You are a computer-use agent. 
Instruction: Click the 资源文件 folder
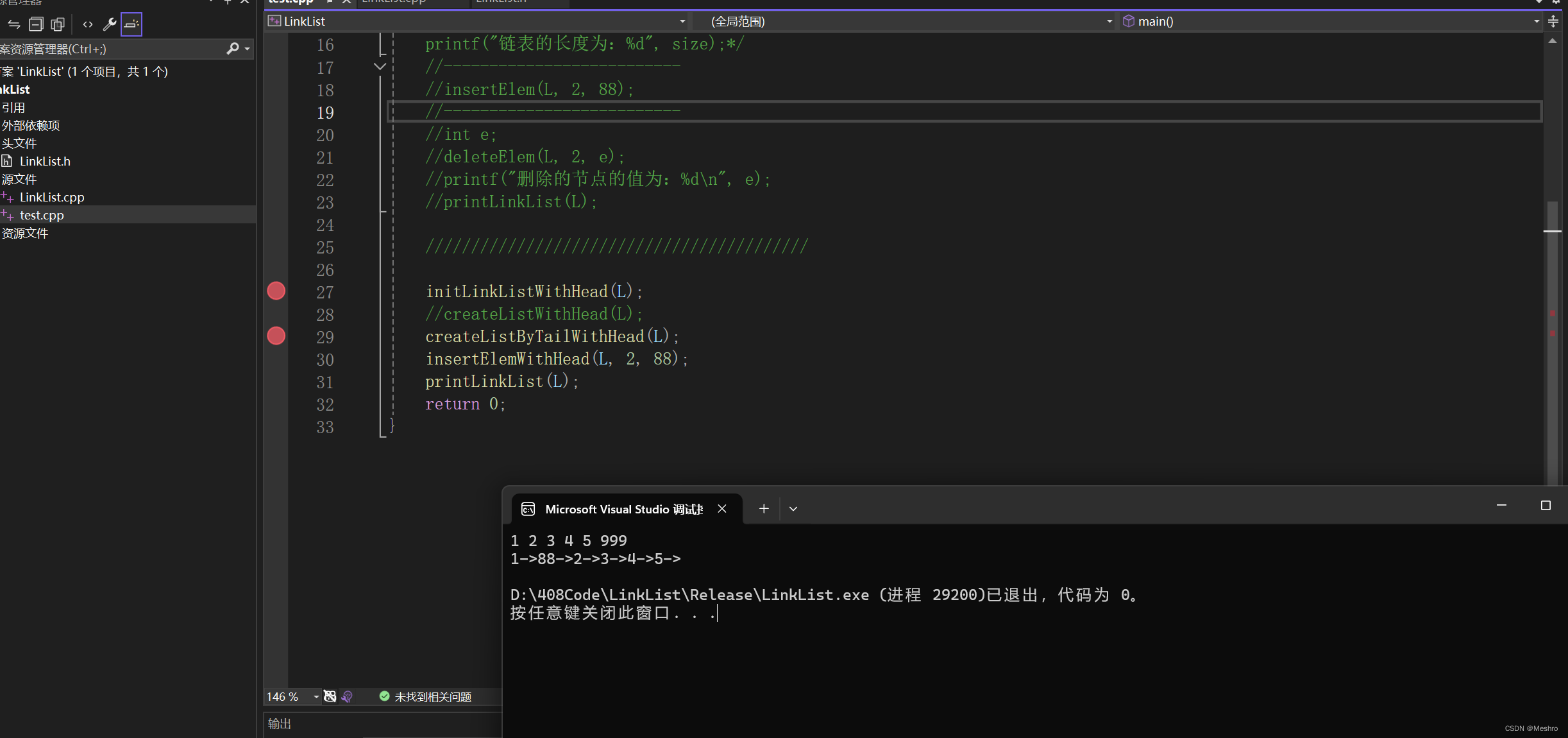[25, 233]
